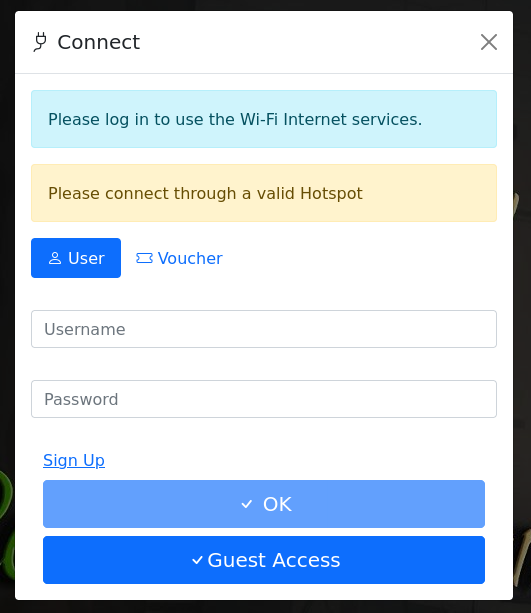Switch to the Voucher tab
Viewport: 531px width, 613px height.
(179, 258)
